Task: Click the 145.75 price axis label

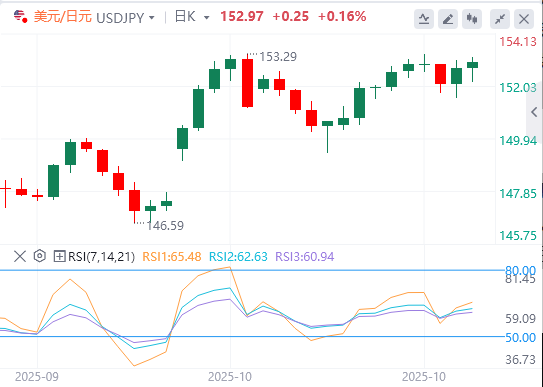Action: (518, 236)
